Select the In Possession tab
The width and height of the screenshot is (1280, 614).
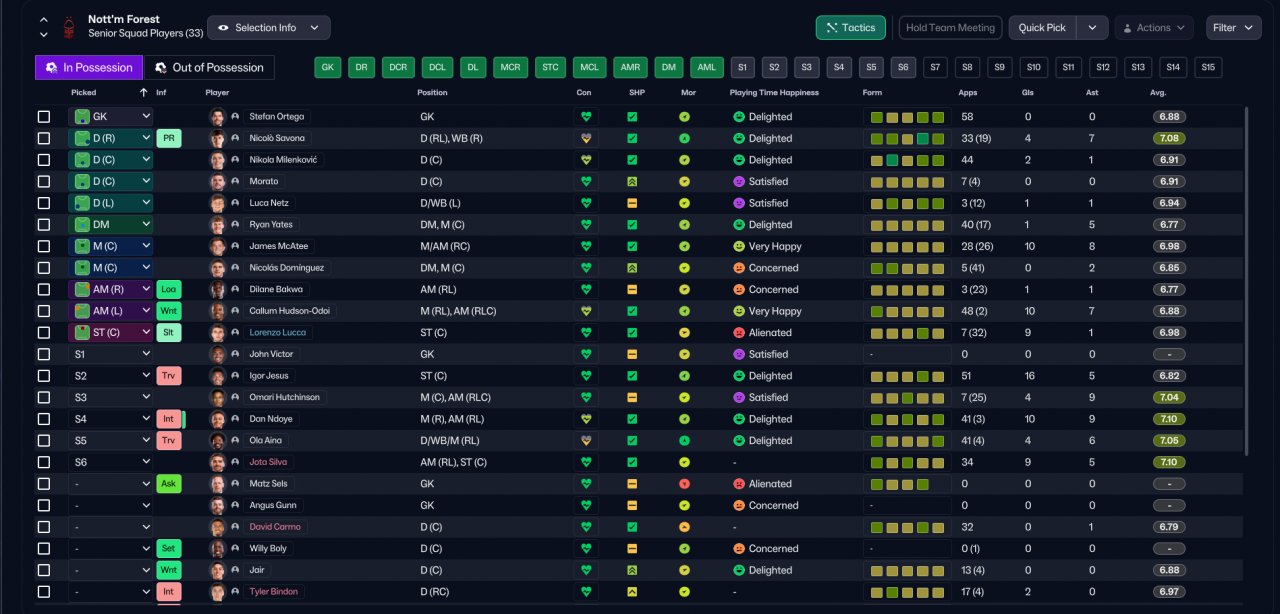coord(89,68)
